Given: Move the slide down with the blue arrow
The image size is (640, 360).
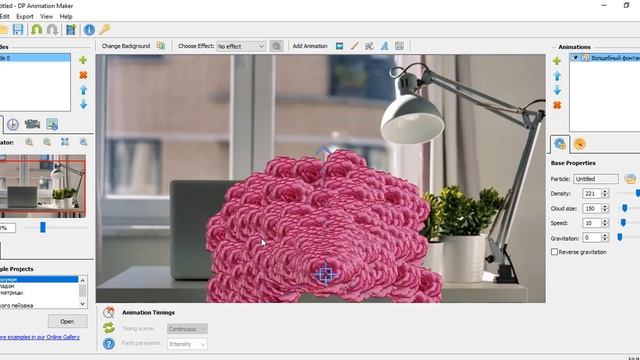Looking at the screenshot, I should point(83,104).
